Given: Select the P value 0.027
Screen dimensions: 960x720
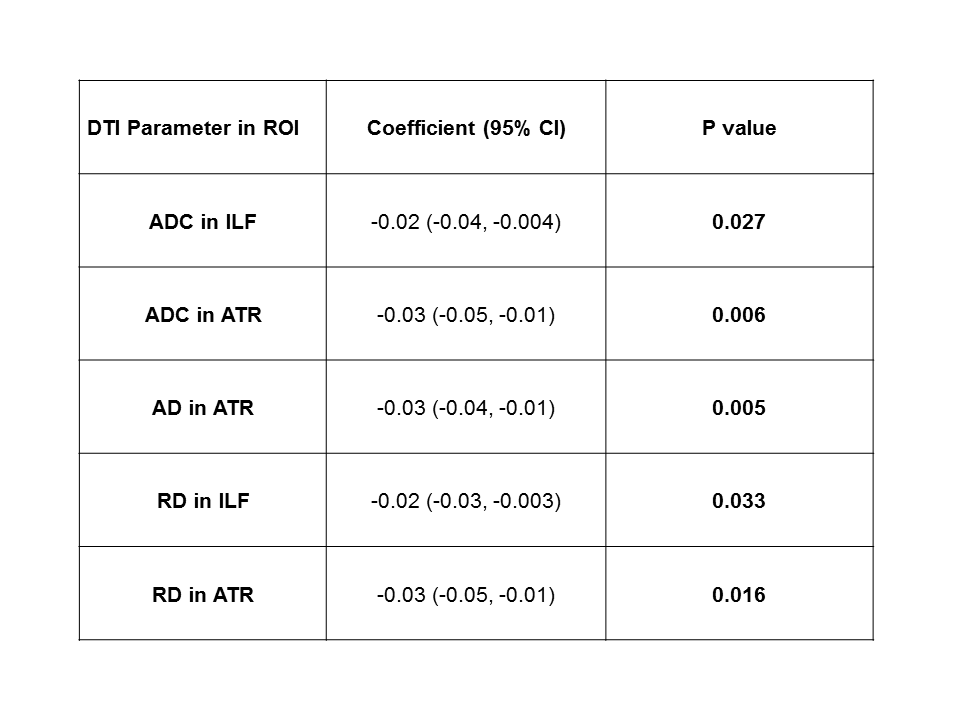Looking at the screenshot, I should 738,222.
